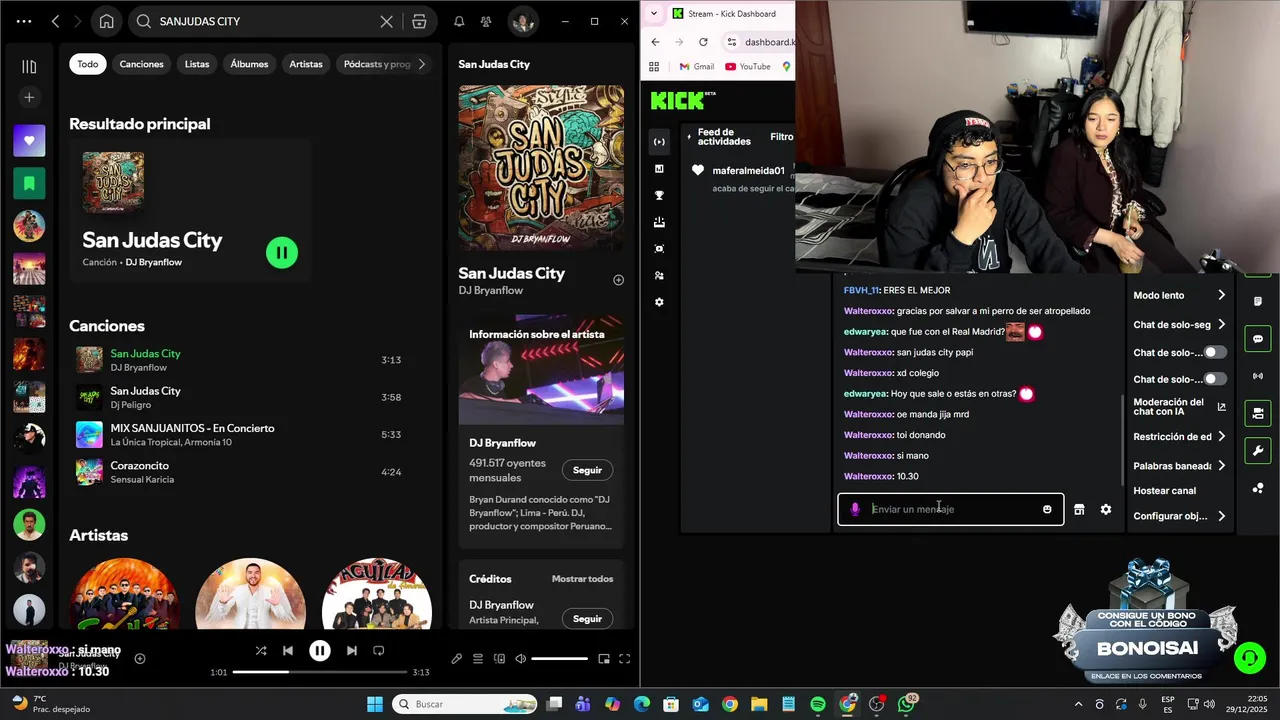This screenshot has width=1280, height=720.
Task: Expand Restricción de edad option
Action: pos(1179,437)
